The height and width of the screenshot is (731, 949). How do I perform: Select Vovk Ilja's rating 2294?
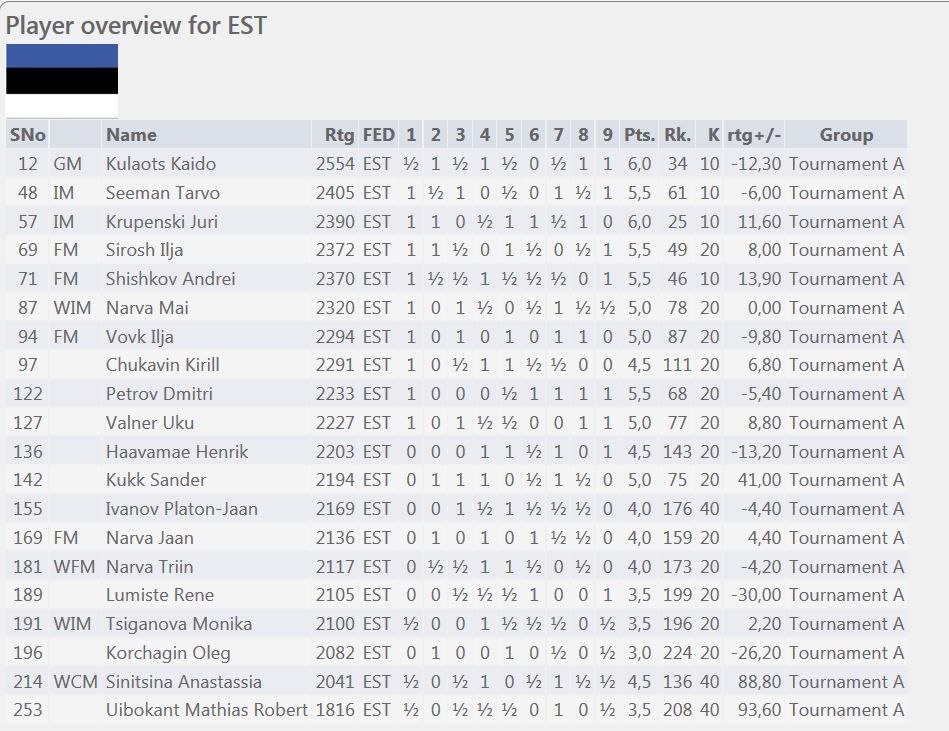[335, 336]
